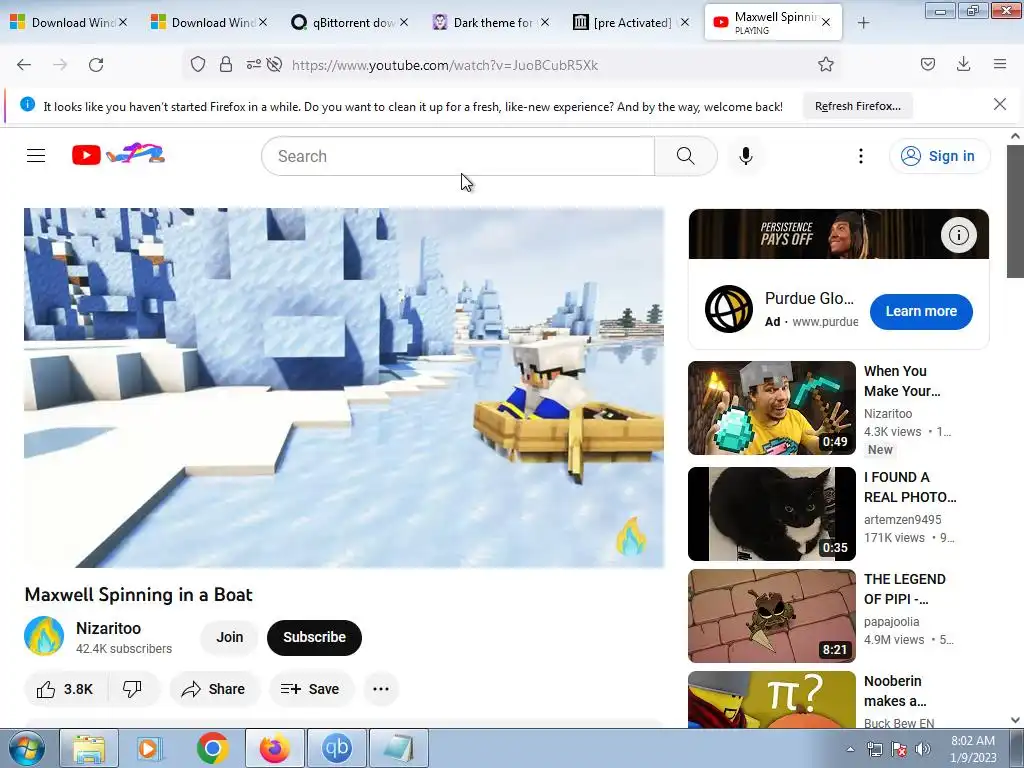
Task: Open more actions menu below video
Action: [381, 689]
